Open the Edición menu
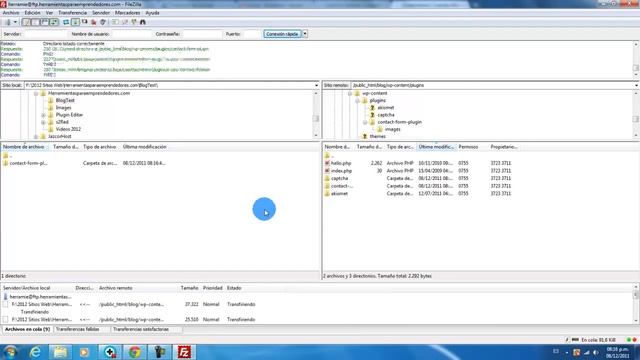 pyautogui.click(x=32, y=13)
